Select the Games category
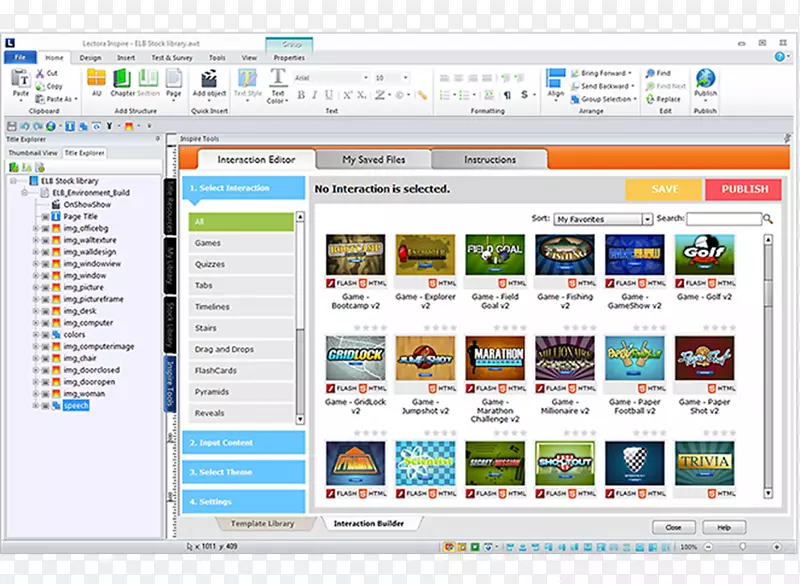This screenshot has height=584, width=800. click(241, 243)
